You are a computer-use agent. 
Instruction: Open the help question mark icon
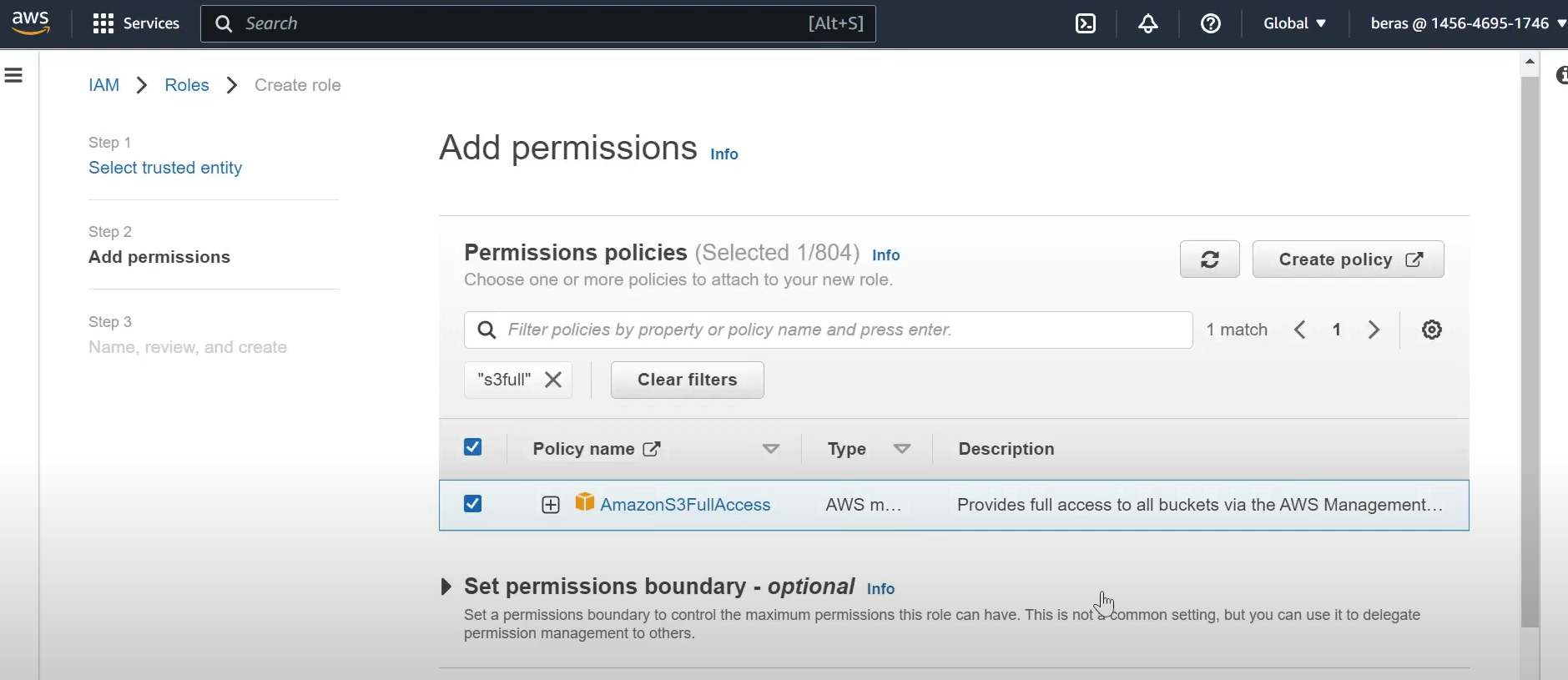pos(1211,24)
